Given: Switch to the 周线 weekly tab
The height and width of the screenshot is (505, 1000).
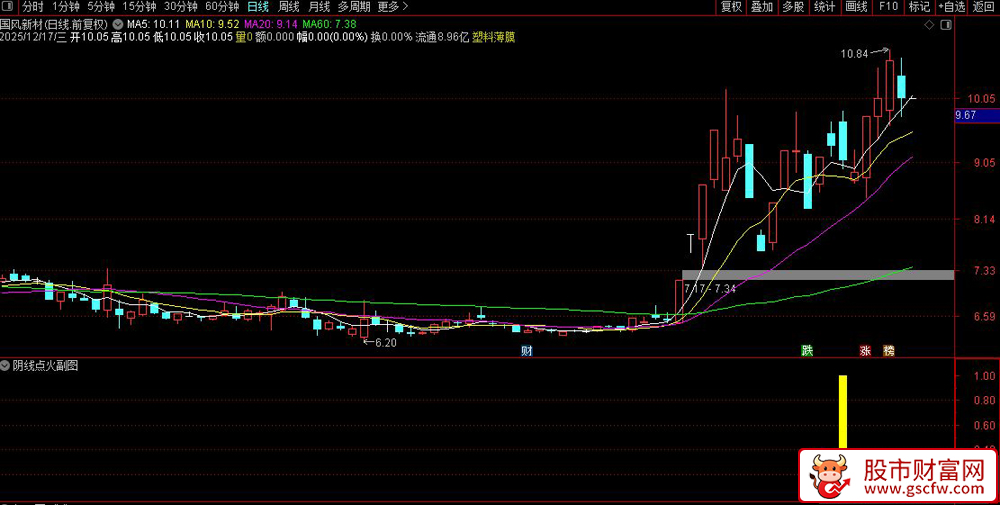Looking at the screenshot, I should pos(289,7).
